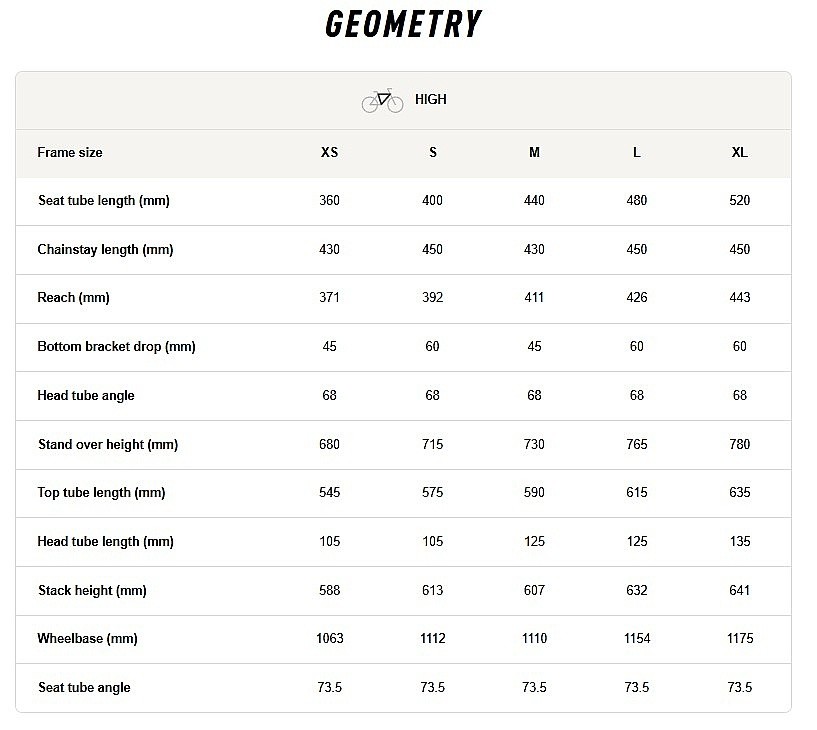The image size is (817, 730).
Task: Click the Frame size row label
Action: point(70,153)
